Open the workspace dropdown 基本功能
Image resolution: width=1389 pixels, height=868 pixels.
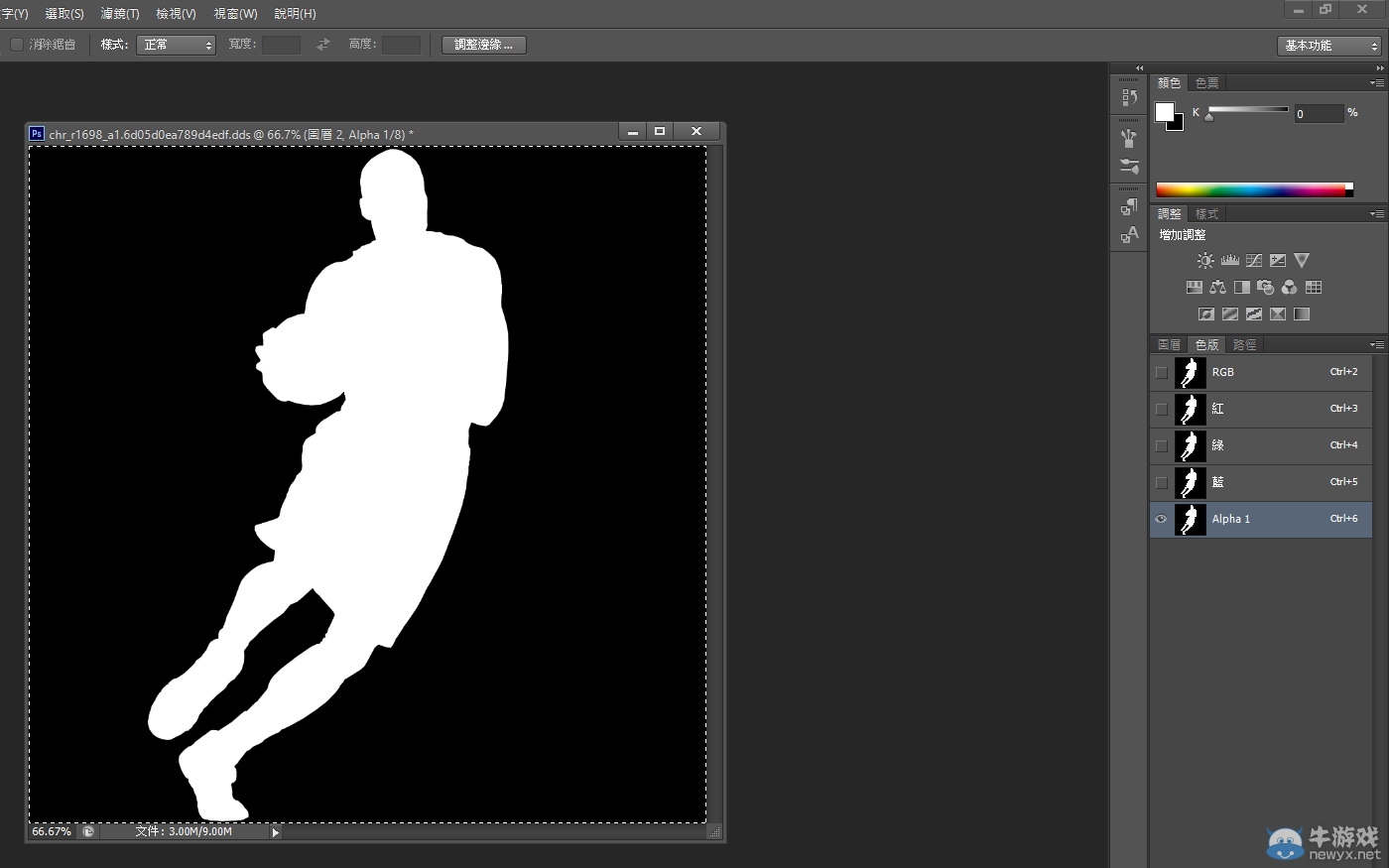pyautogui.click(x=1329, y=46)
